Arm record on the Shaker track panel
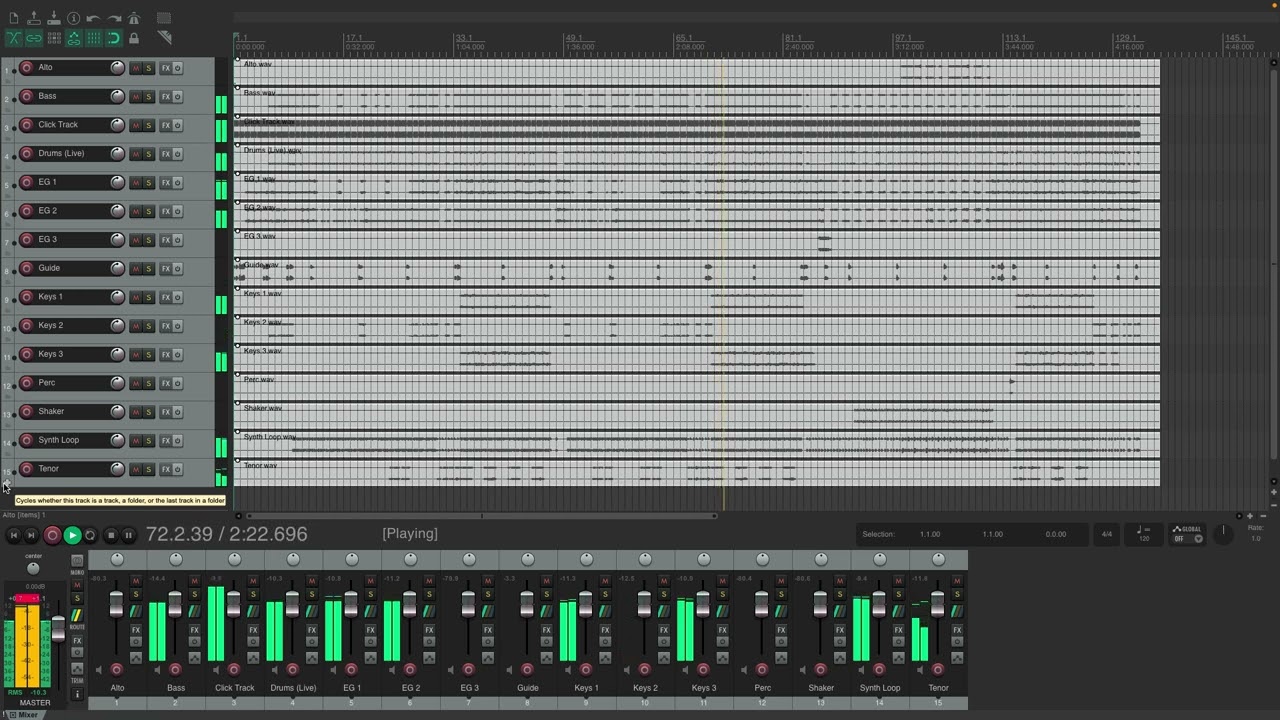Viewport: 1280px width, 720px height. click(x=27, y=412)
